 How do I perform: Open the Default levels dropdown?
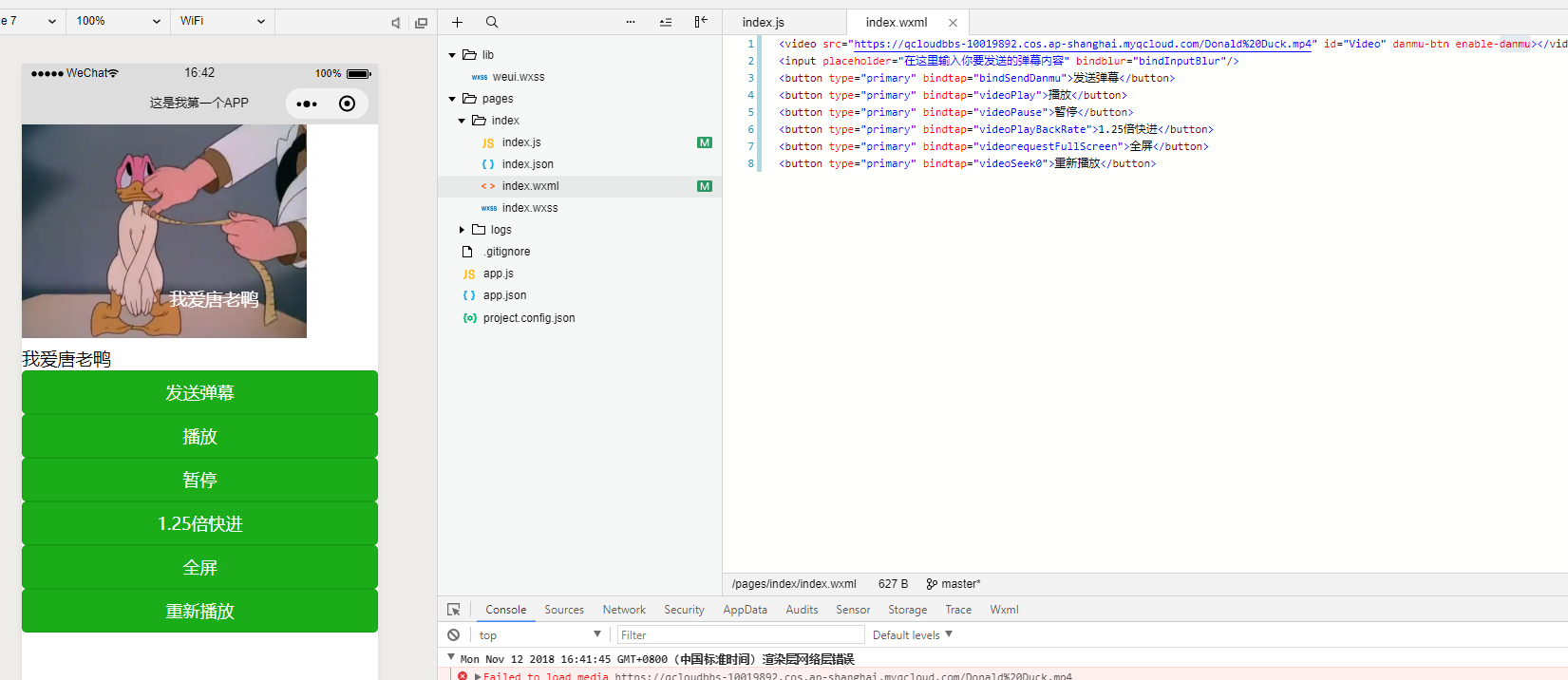coord(912,634)
